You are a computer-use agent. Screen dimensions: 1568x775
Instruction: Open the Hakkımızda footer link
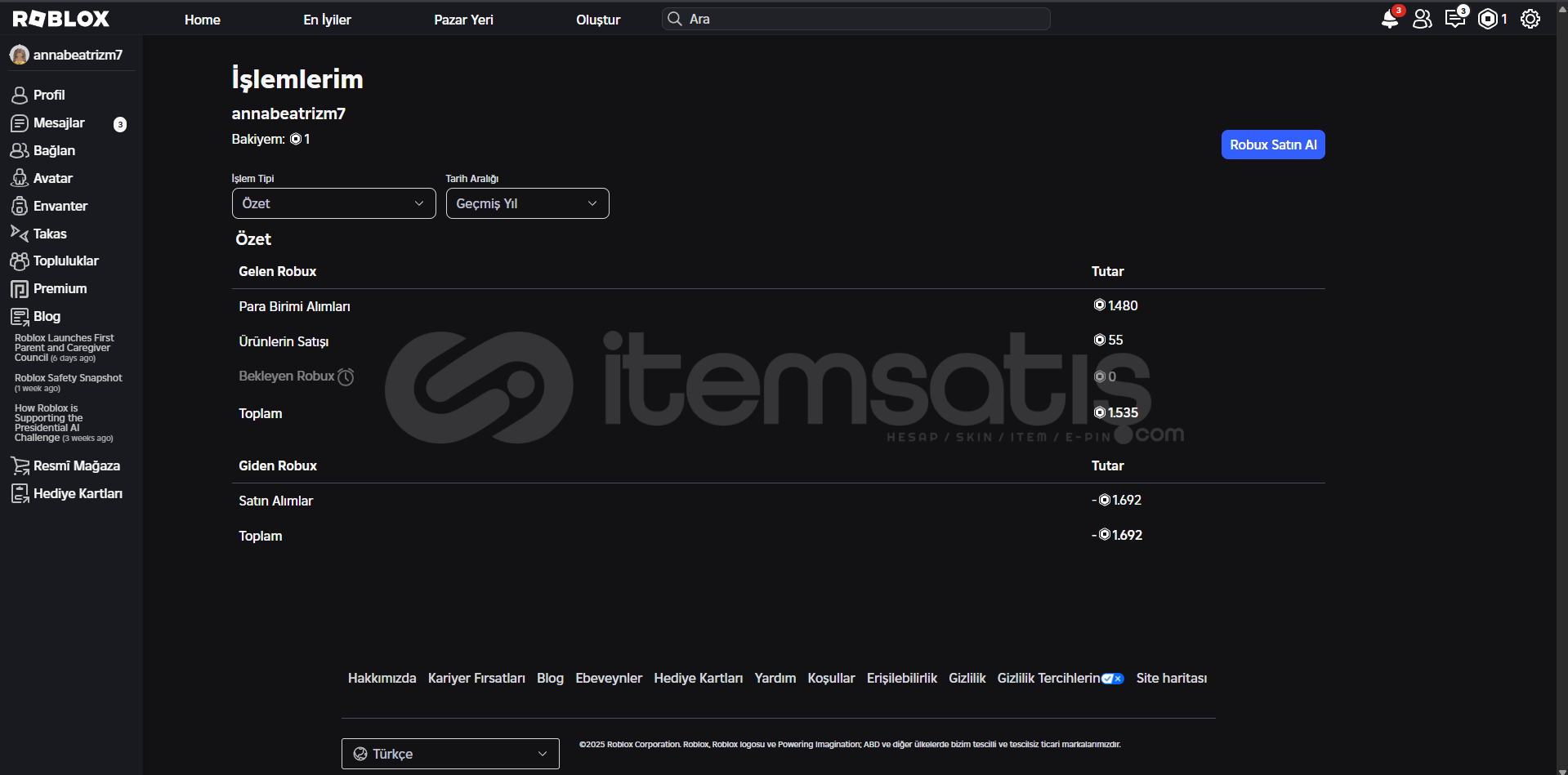(382, 679)
